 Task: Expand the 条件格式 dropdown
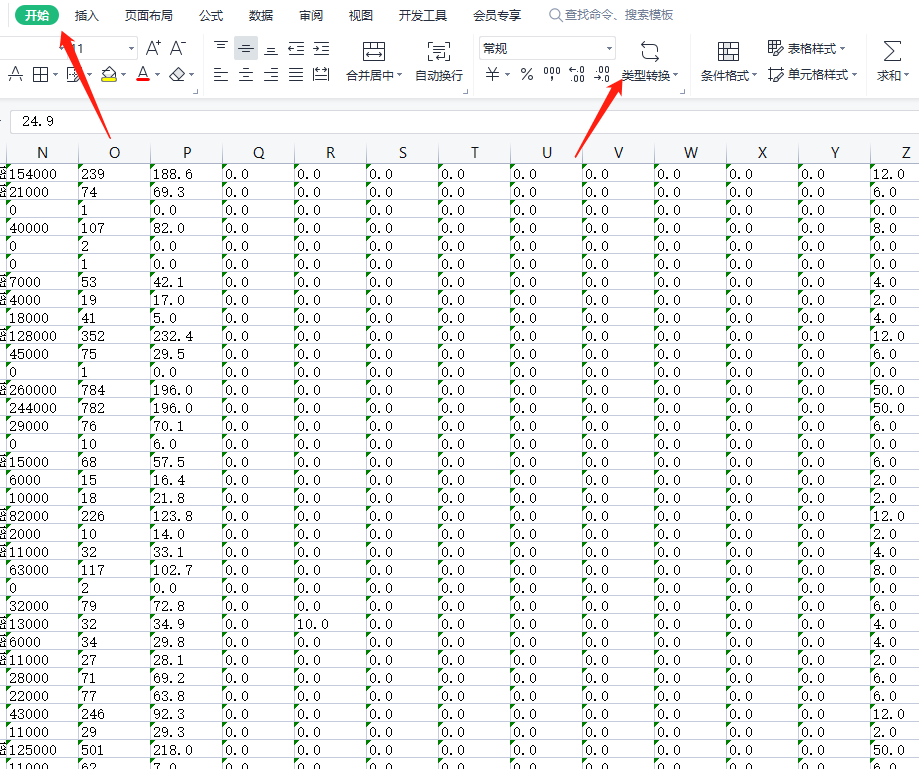(754, 75)
